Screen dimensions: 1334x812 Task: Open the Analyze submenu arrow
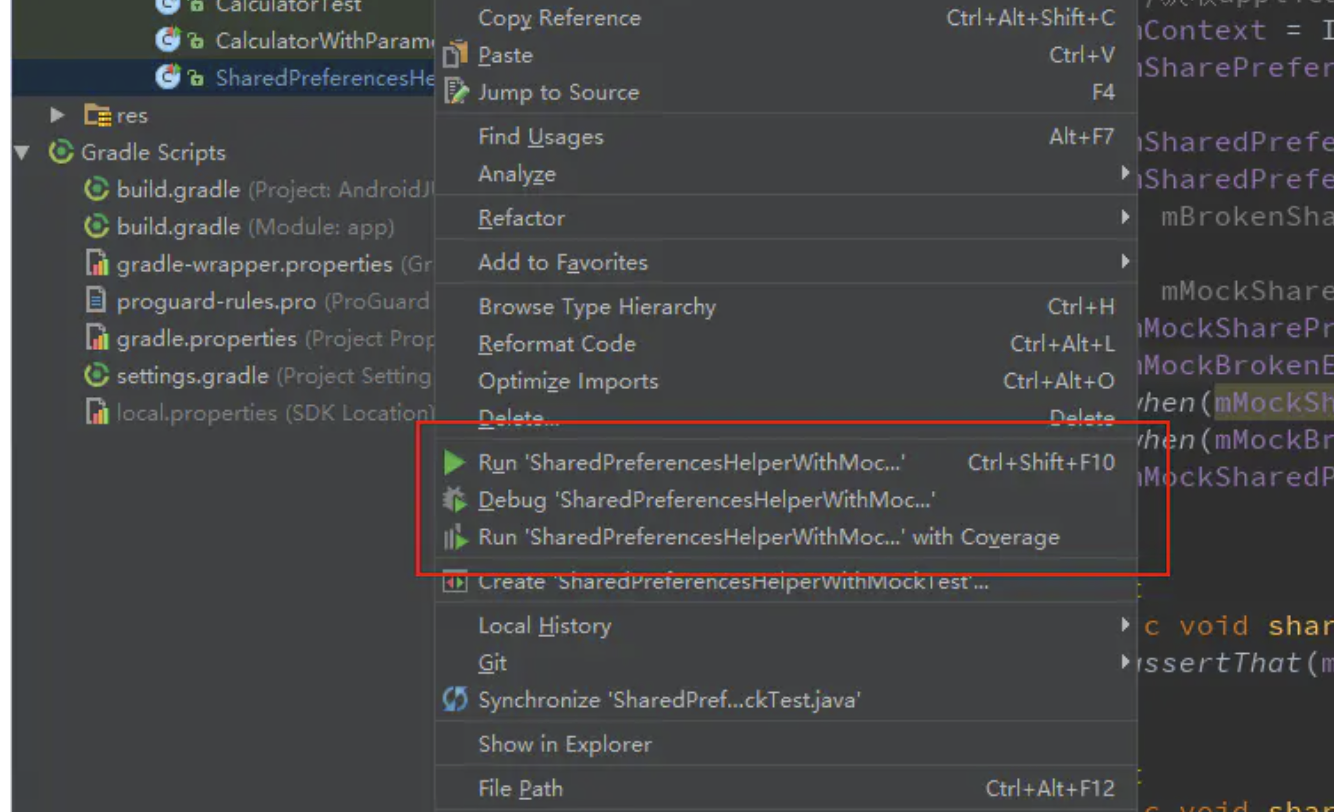pyautogui.click(x=1125, y=174)
